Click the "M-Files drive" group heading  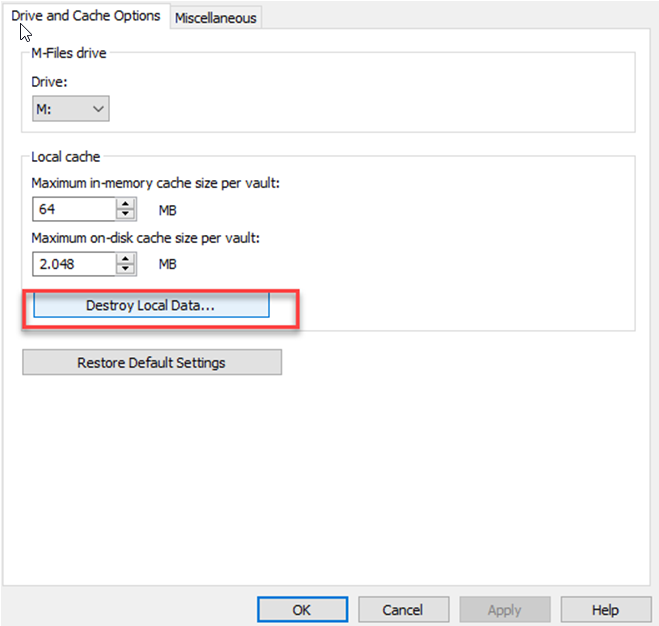(x=69, y=52)
